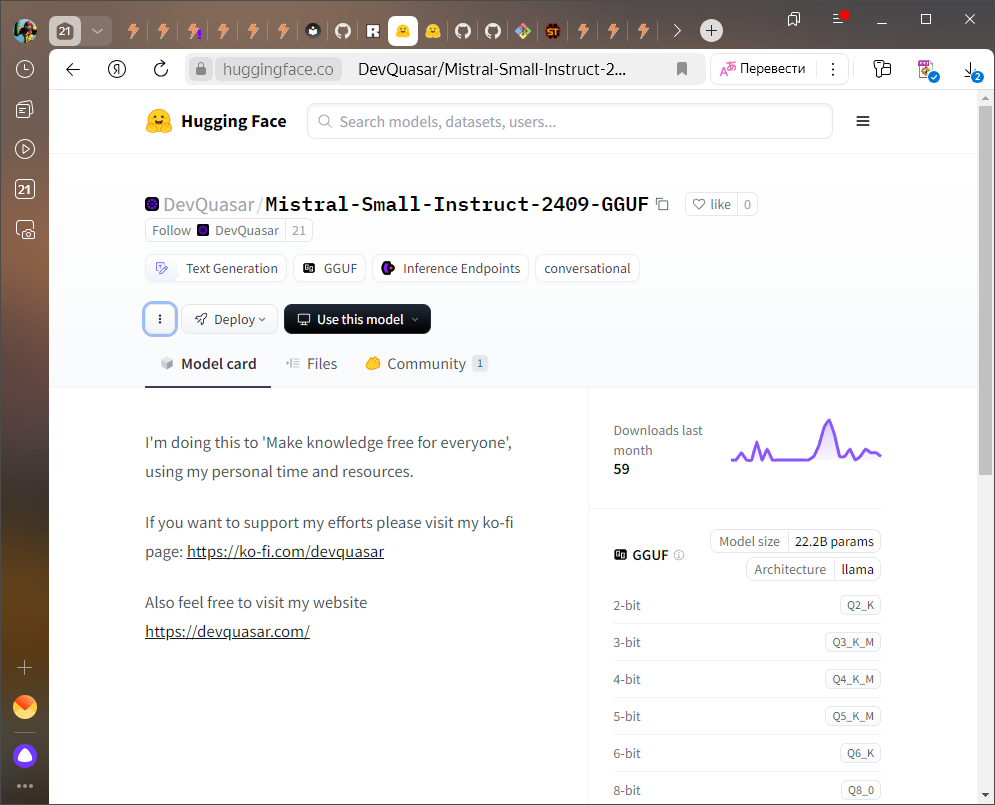Viewport: 995px width, 805px height.
Task: Open the extensions icon in the toolbar
Action: [882, 69]
